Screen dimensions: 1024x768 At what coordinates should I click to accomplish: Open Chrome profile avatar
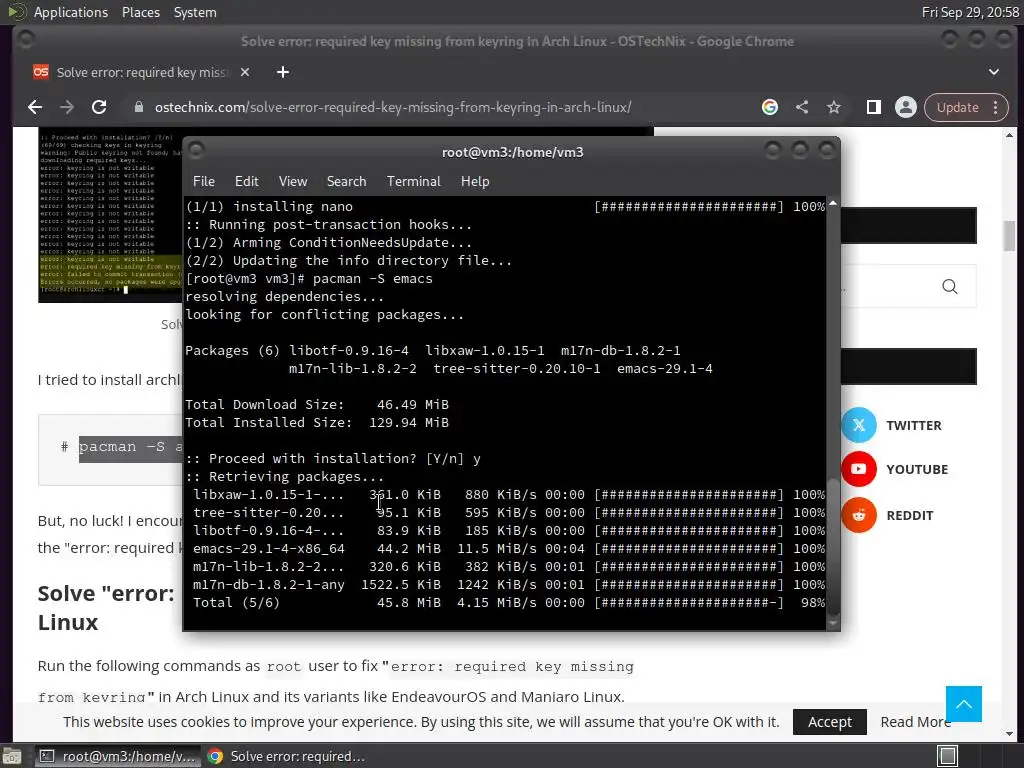(x=906, y=107)
